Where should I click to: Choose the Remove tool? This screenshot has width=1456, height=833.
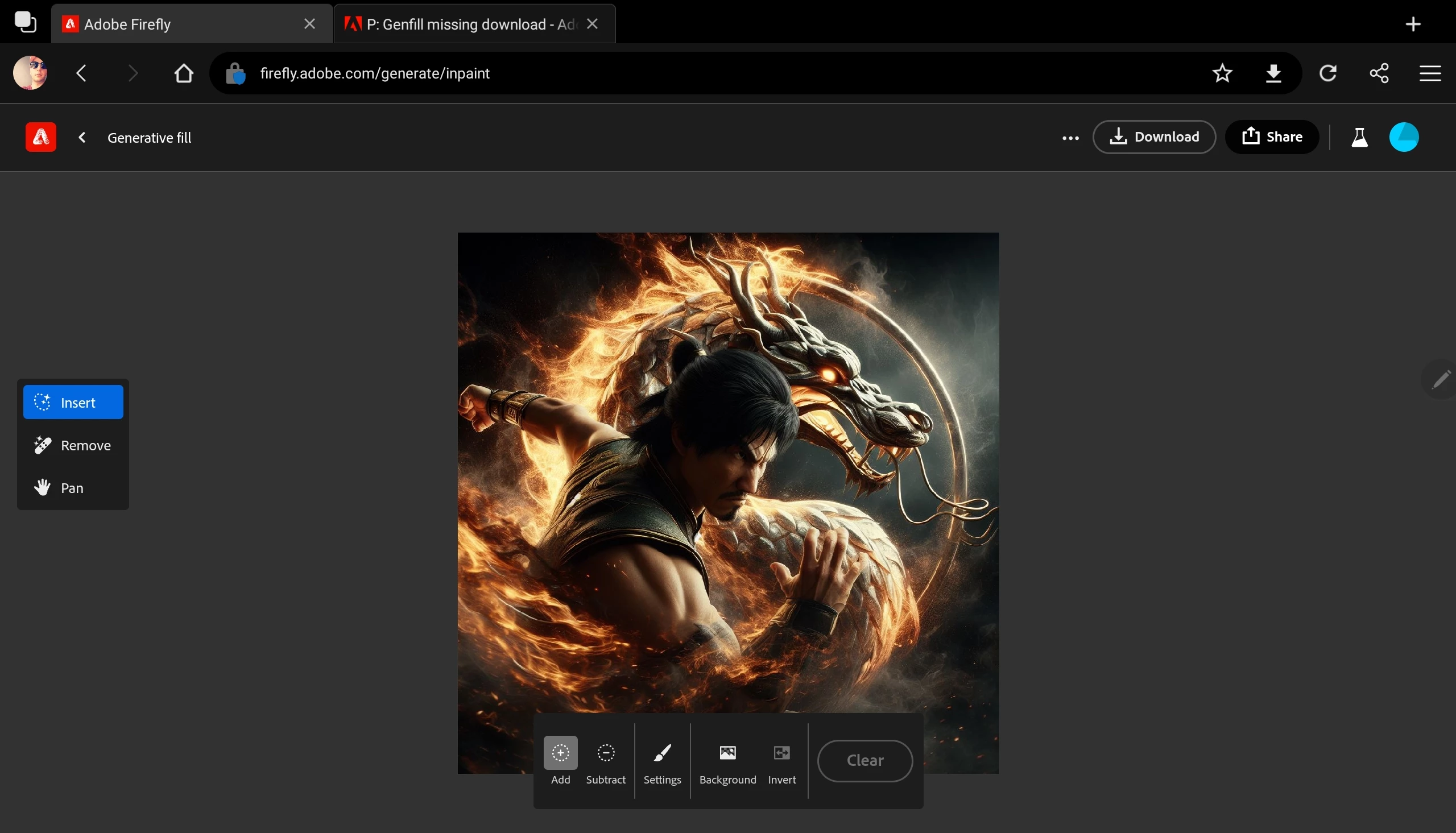pyautogui.click(x=73, y=445)
